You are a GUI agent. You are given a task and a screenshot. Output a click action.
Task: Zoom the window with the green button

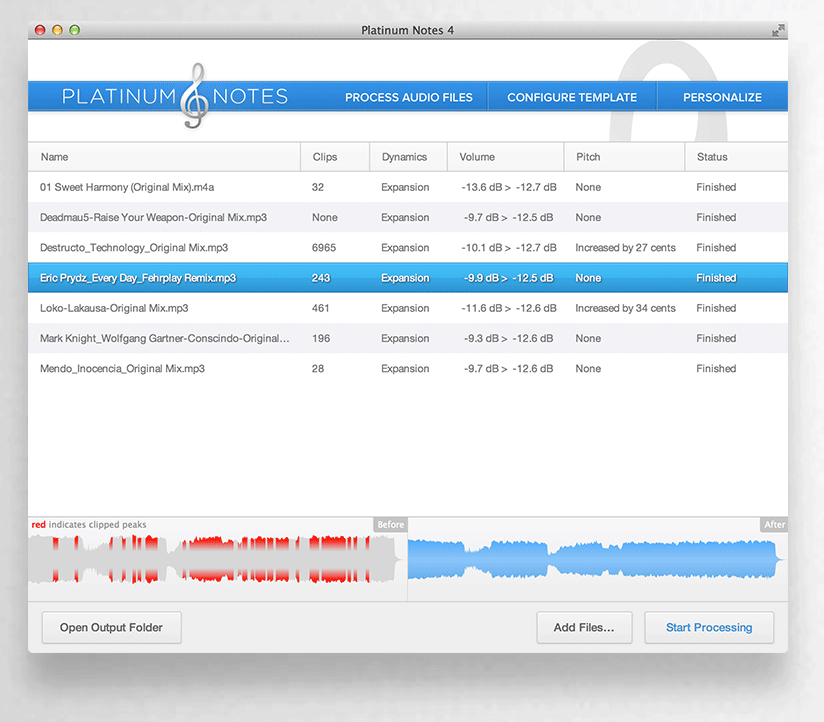[75, 30]
